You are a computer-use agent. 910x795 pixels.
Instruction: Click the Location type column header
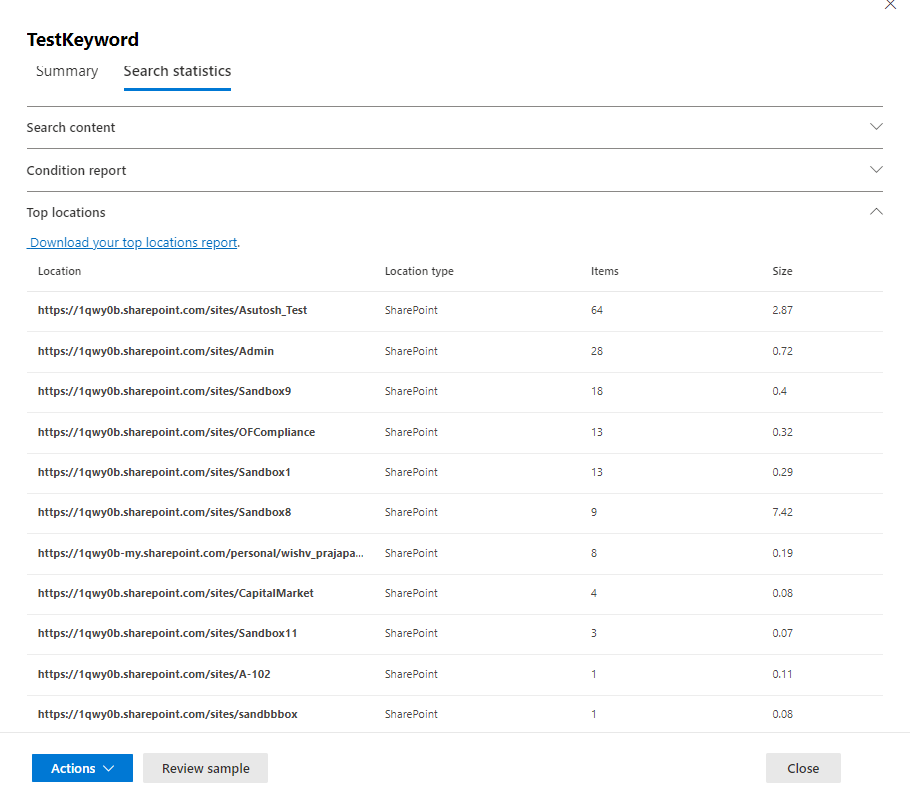tap(419, 271)
